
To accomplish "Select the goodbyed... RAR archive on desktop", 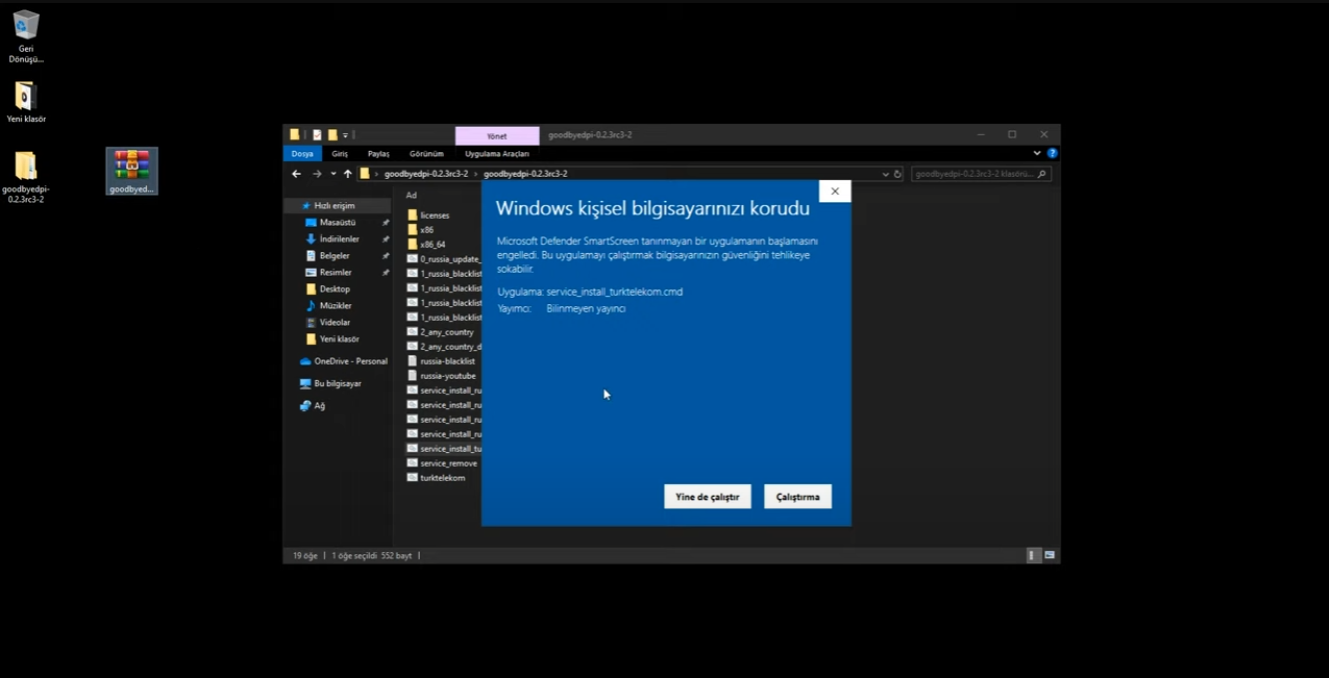I will [x=132, y=171].
